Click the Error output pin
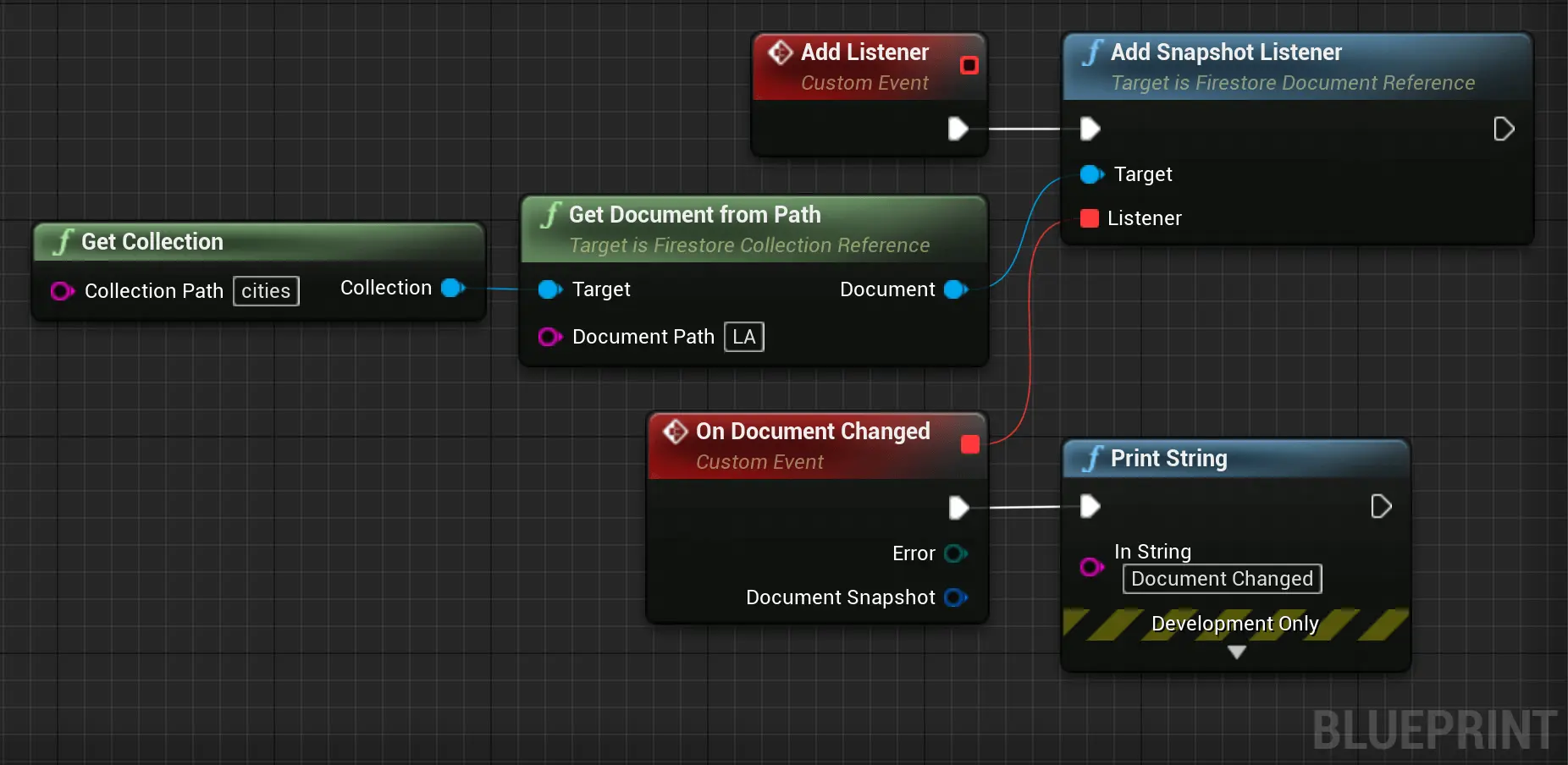This screenshot has height=765, width=1568. 956,553
